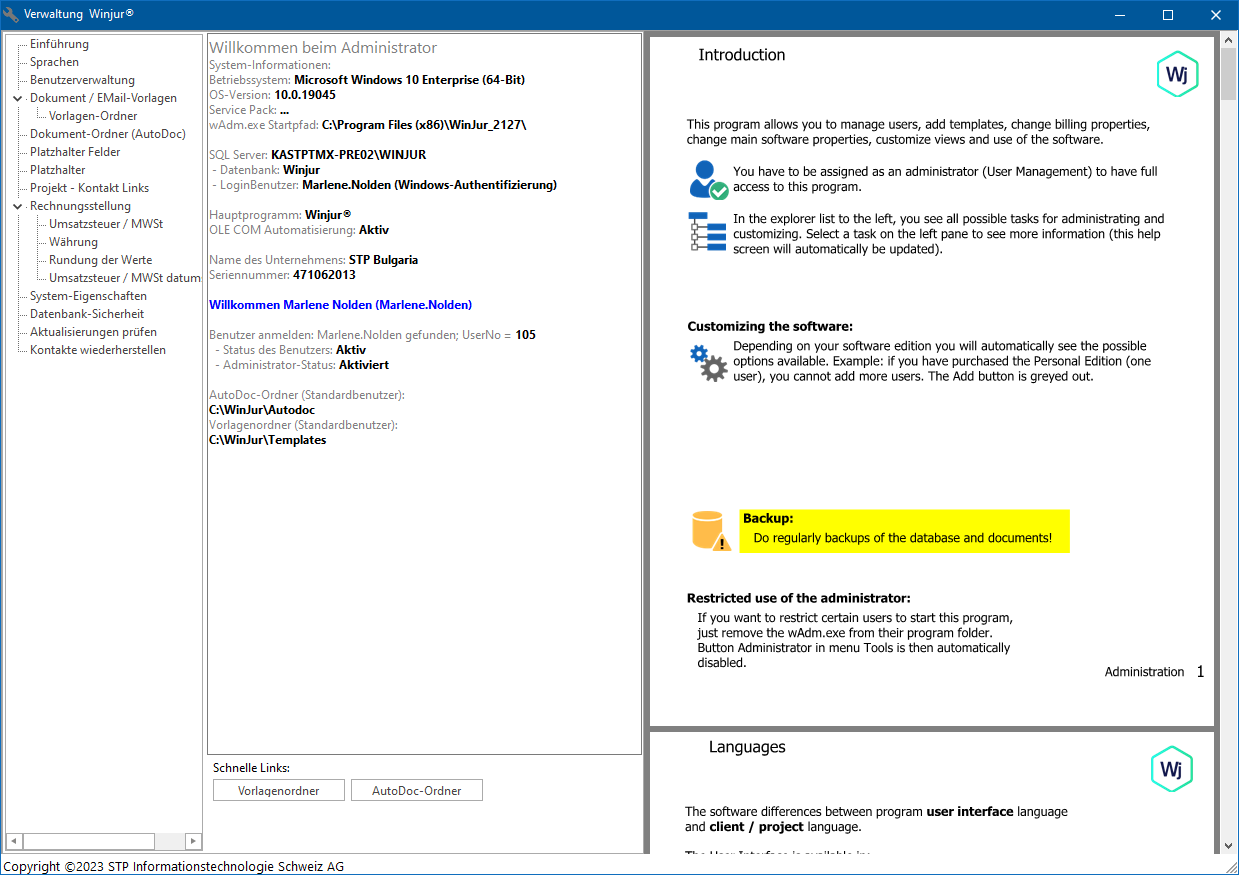Click 'Languages' help page heading

(x=747, y=747)
